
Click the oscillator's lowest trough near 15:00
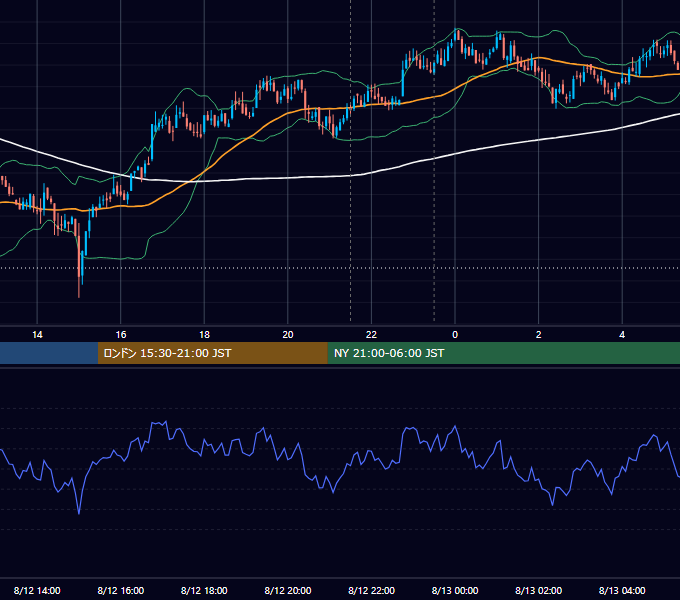(x=79, y=513)
